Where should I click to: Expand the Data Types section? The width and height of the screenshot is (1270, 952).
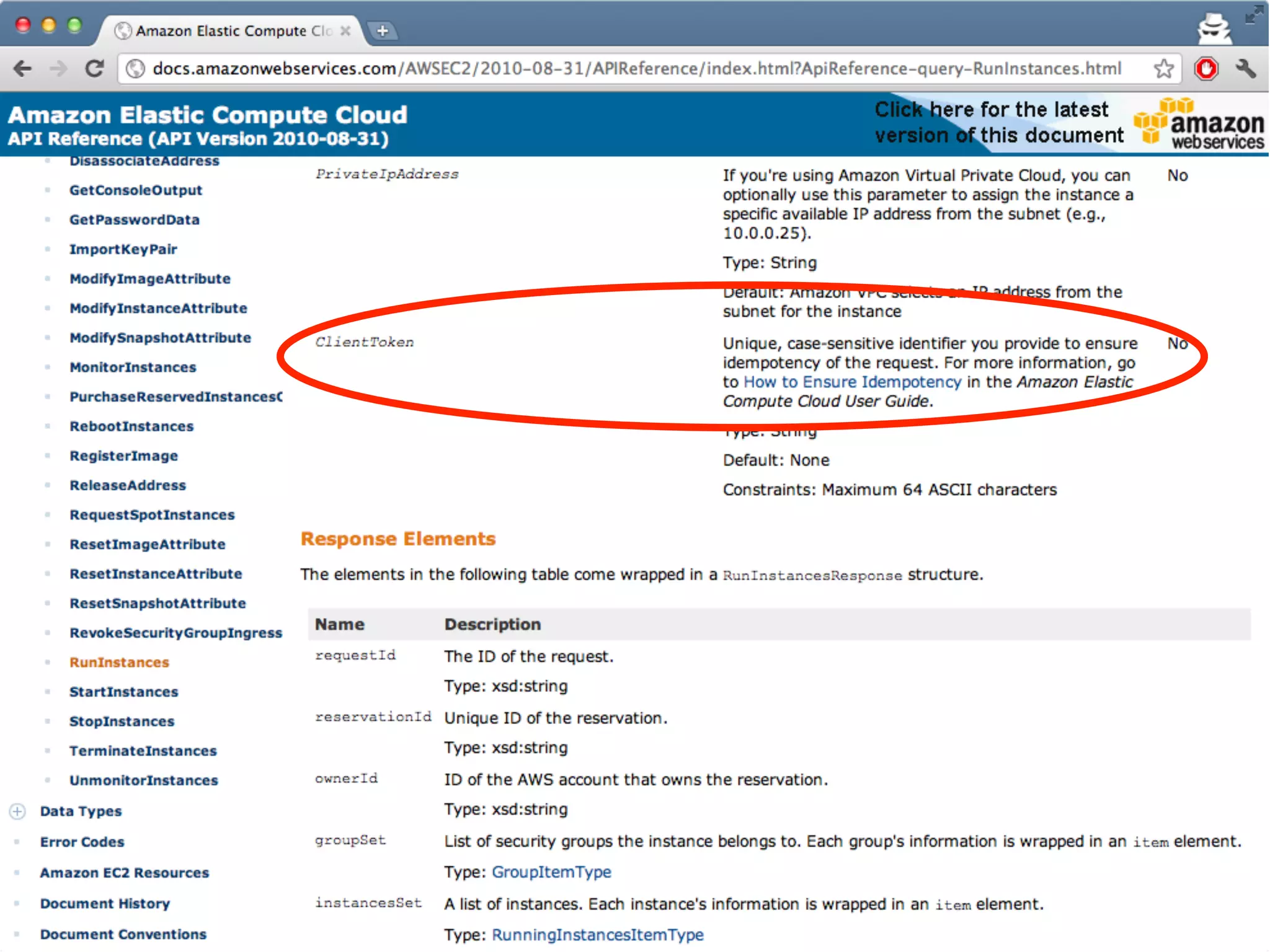point(17,811)
